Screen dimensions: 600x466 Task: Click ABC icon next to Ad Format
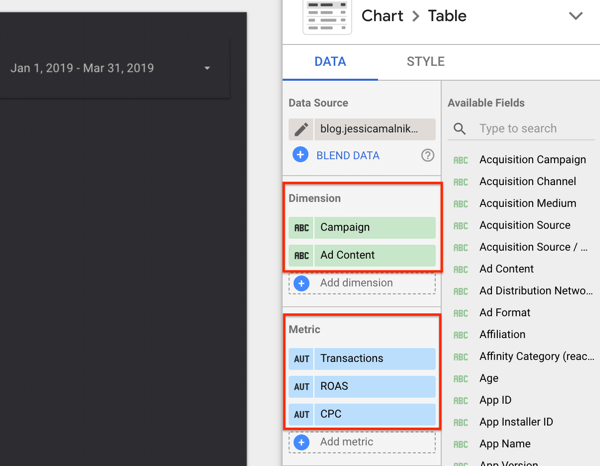[460, 313]
